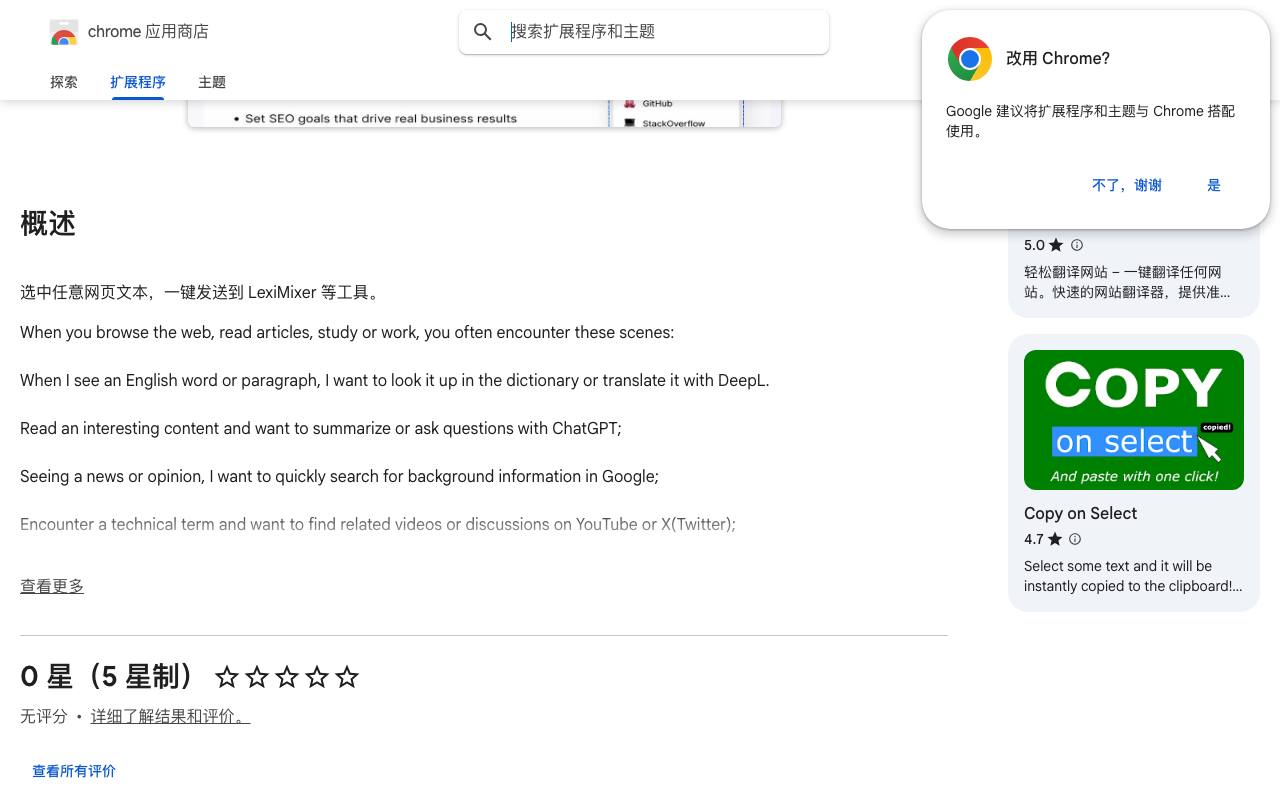This screenshot has height=800, width=1280.
Task: Click the first star in the rating row
Action: tap(227, 677)
